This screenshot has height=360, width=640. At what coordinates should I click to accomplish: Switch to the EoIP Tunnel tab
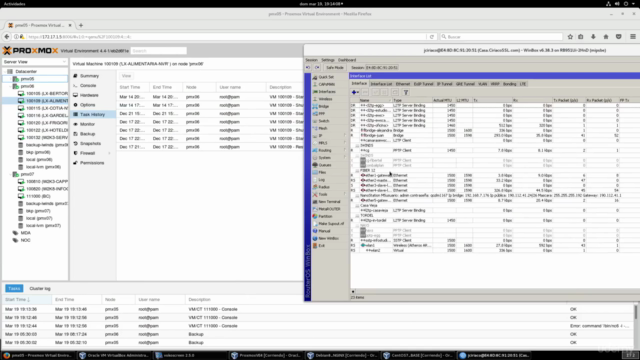(x=423, y=84)
